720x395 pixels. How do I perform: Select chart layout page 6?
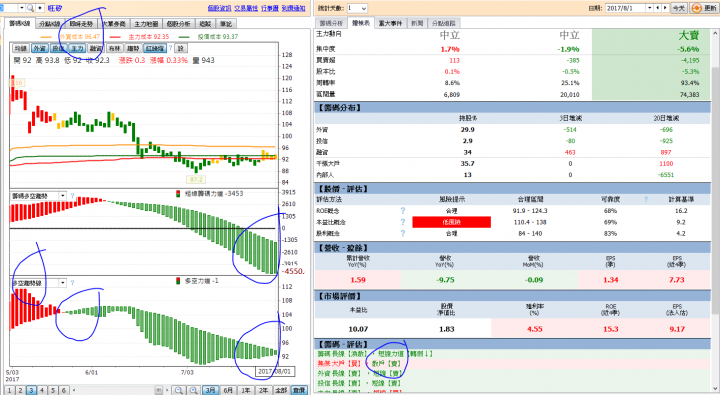[64, 390]
